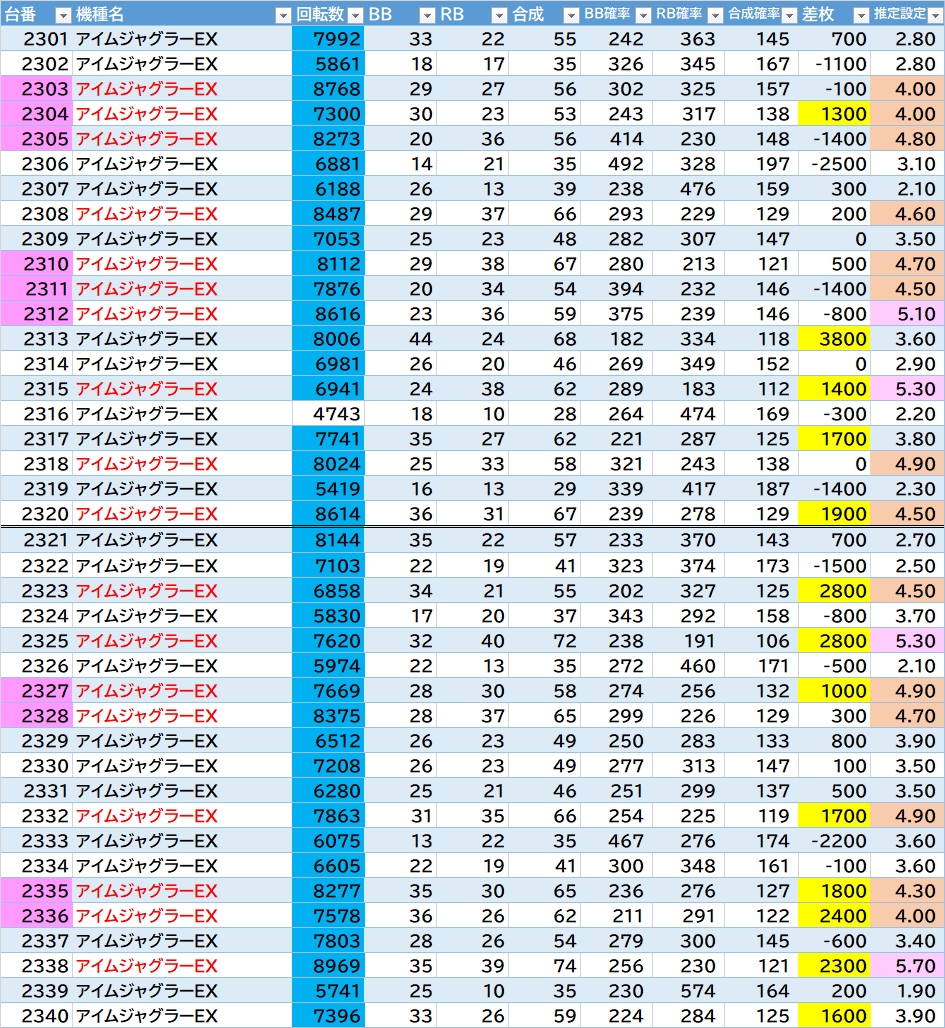
Task: Open the 差枚 column filter dropdown
Action: click(862, 15)
